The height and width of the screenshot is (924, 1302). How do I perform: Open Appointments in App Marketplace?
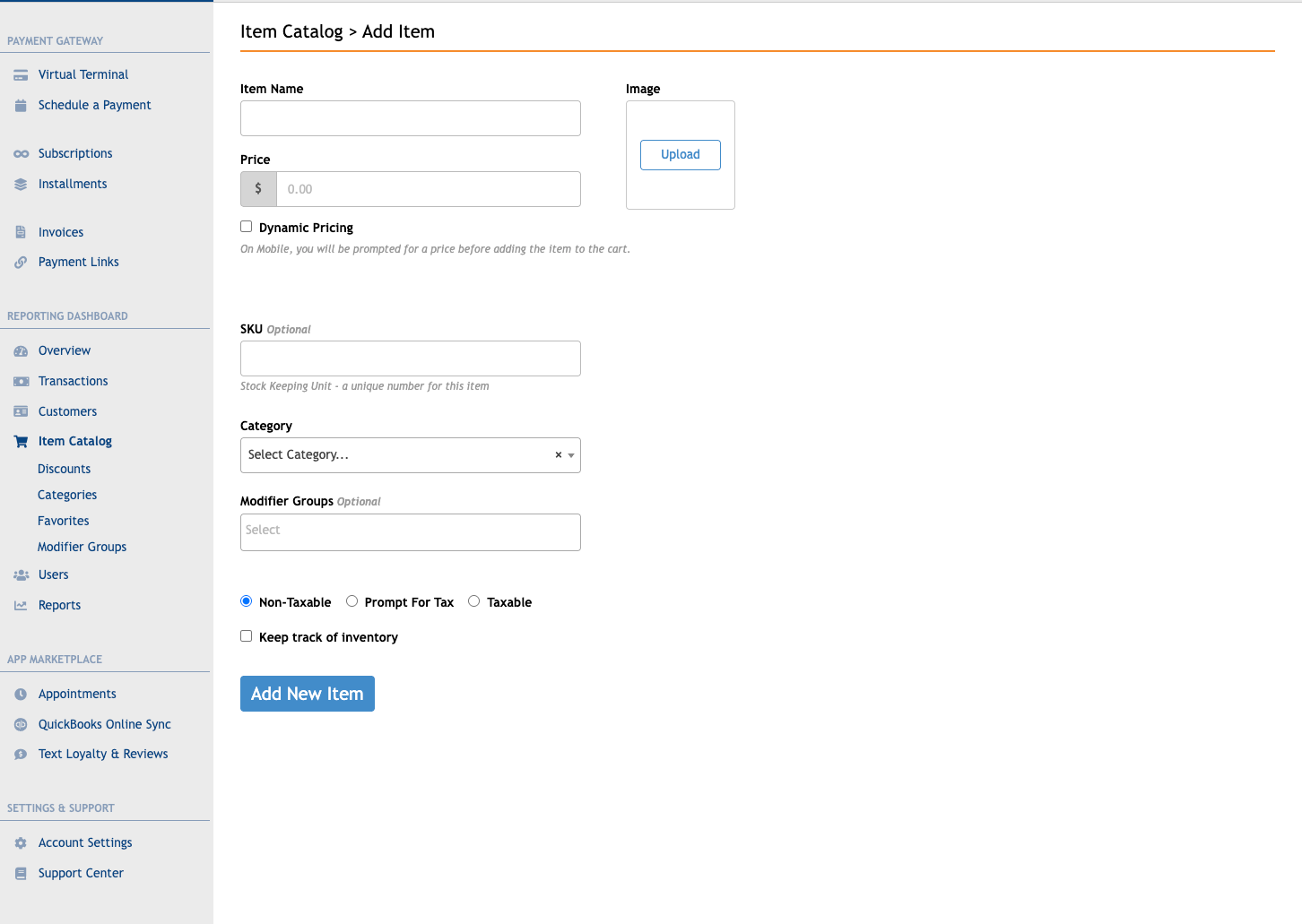(78, 695)
